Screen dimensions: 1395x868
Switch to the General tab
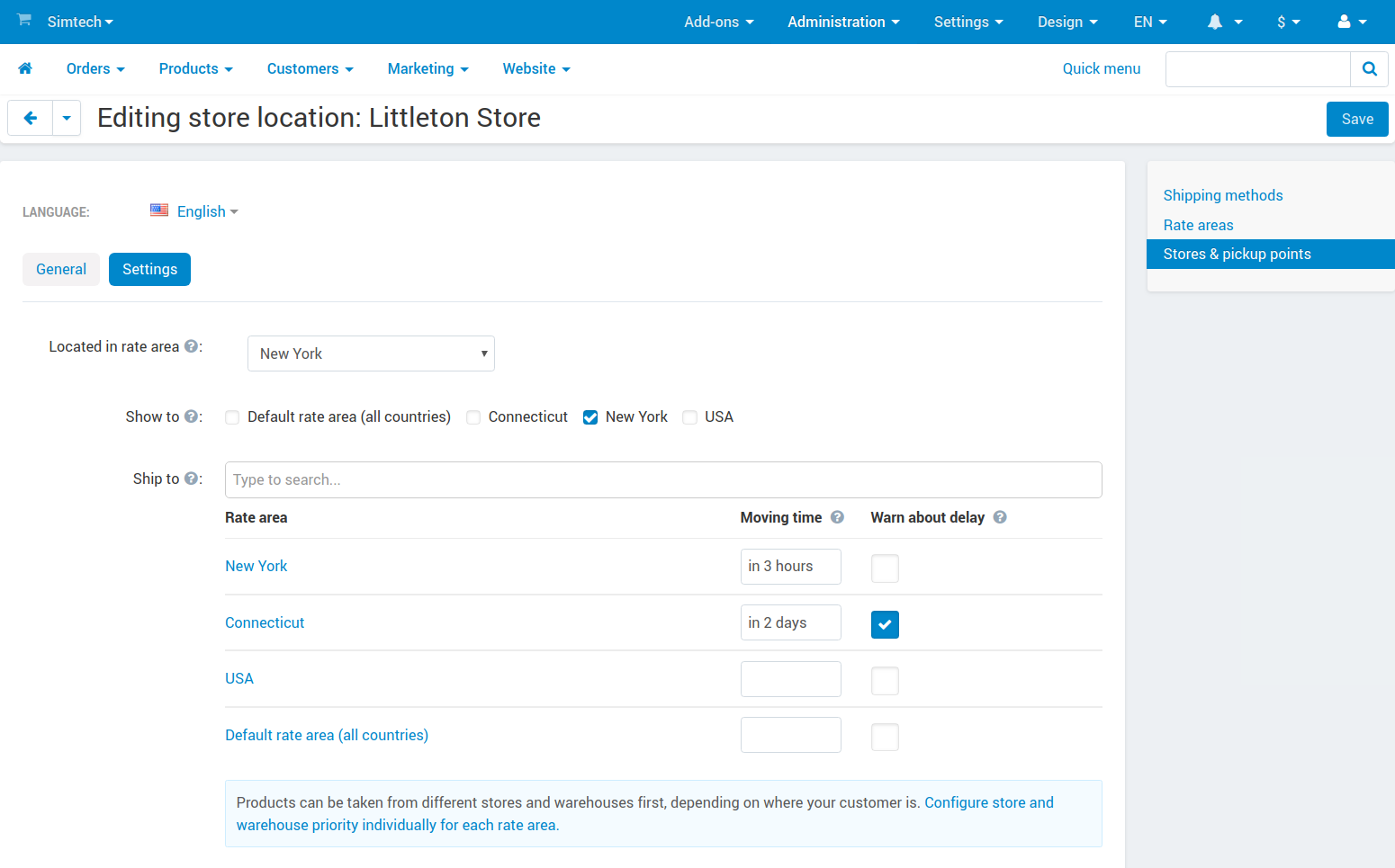click(61, 269)
